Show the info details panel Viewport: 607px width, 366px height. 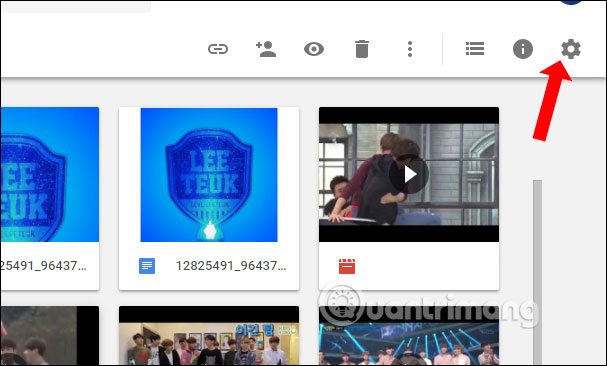tap(523, 49)
